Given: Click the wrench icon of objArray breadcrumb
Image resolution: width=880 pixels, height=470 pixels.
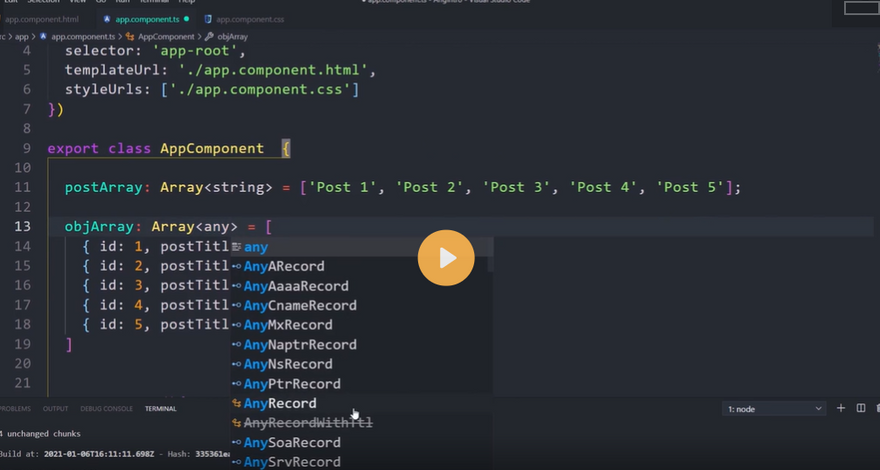Looking at the screenshot, I should point(209,36).
